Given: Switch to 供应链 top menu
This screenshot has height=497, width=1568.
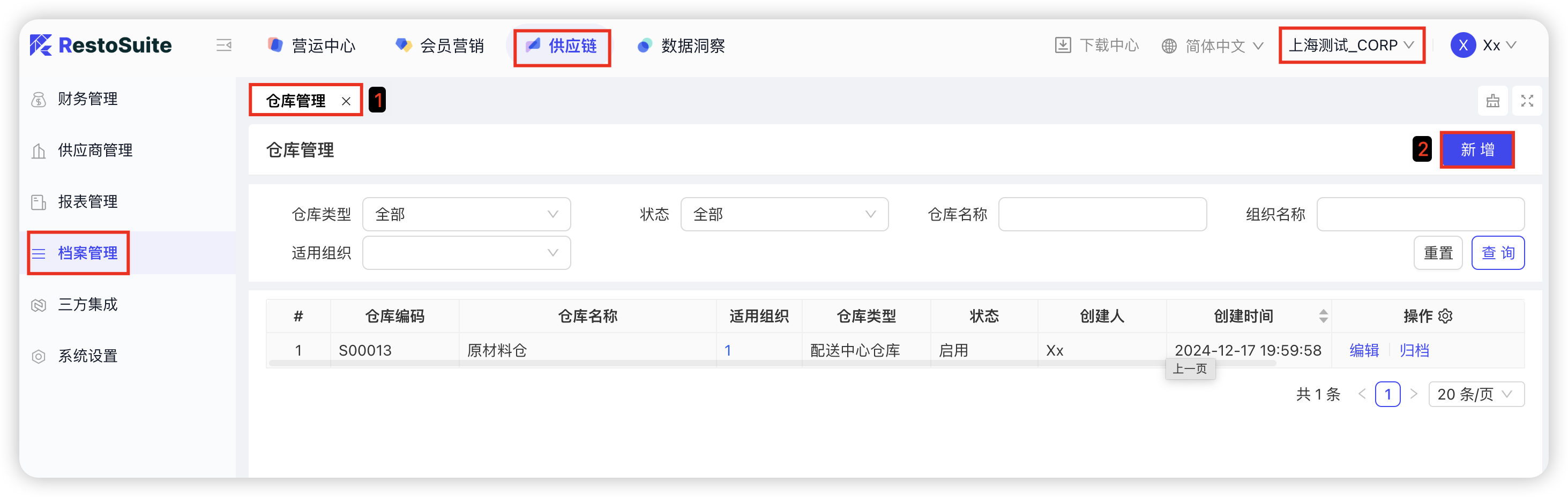Looking at the screenshot, I should (x=562, y=46).
